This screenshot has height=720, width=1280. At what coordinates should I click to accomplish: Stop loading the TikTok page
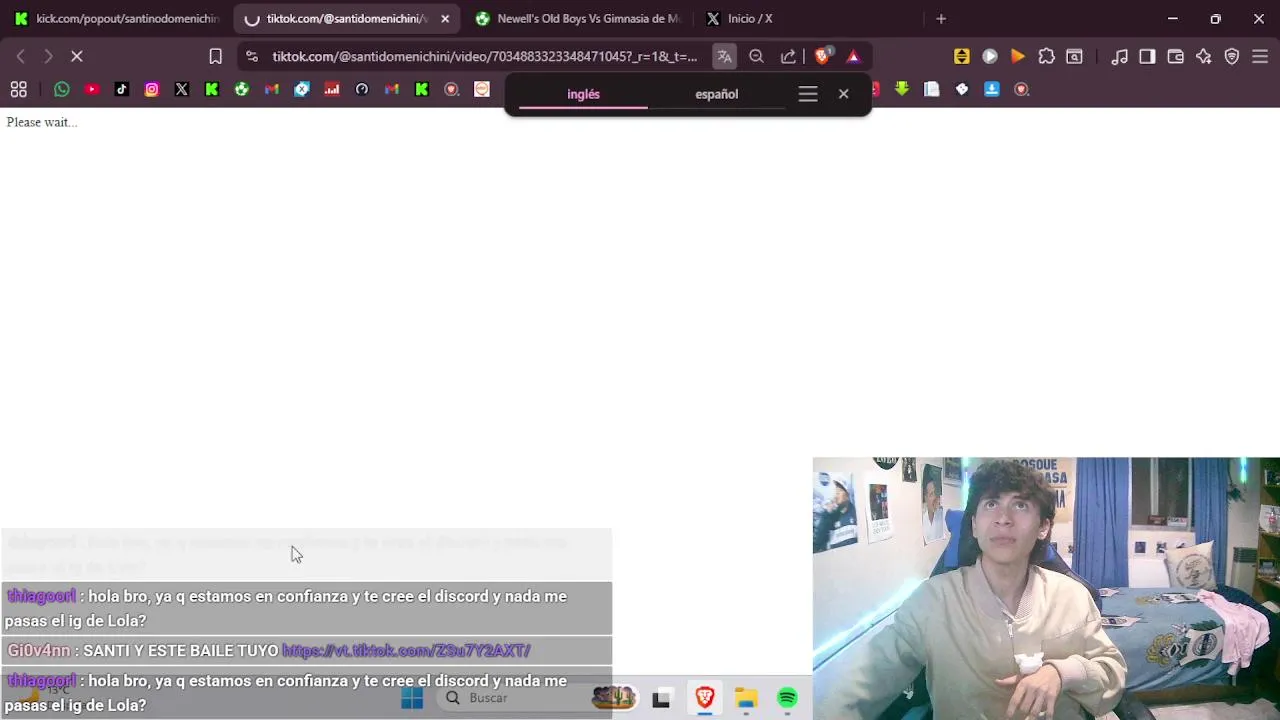point(76,57)
